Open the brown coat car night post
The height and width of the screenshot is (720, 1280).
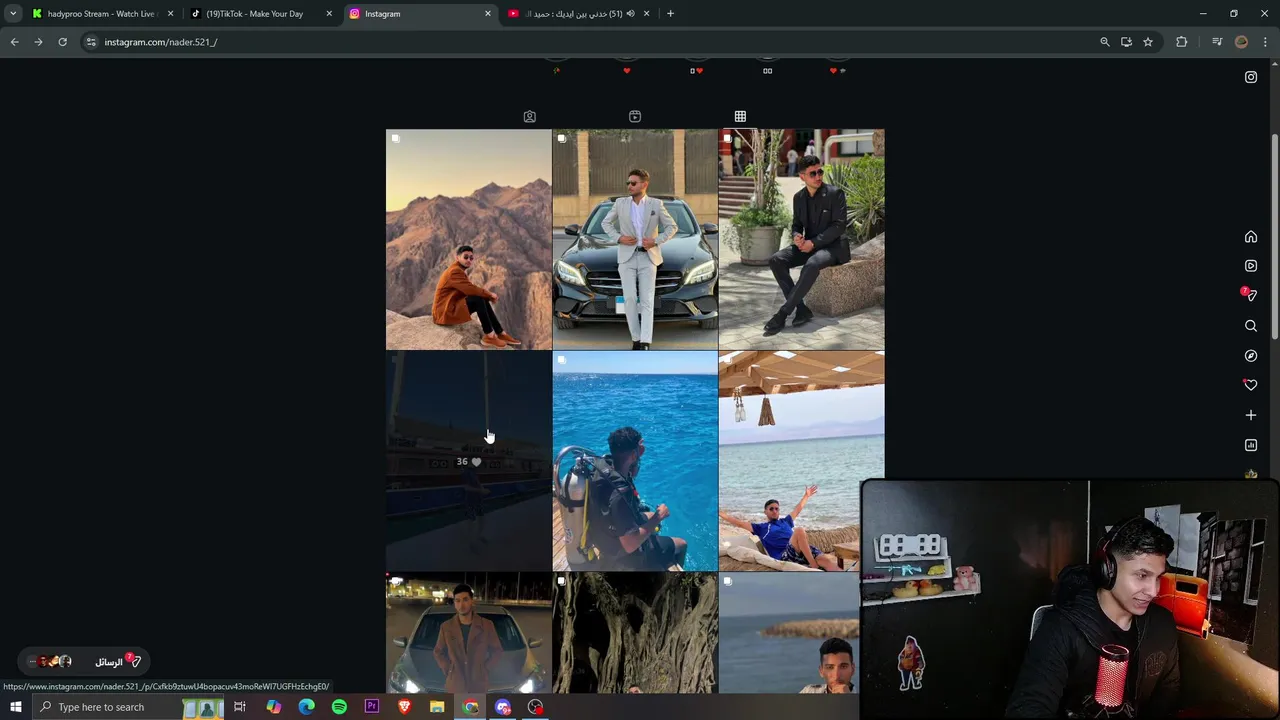(469, 633)
